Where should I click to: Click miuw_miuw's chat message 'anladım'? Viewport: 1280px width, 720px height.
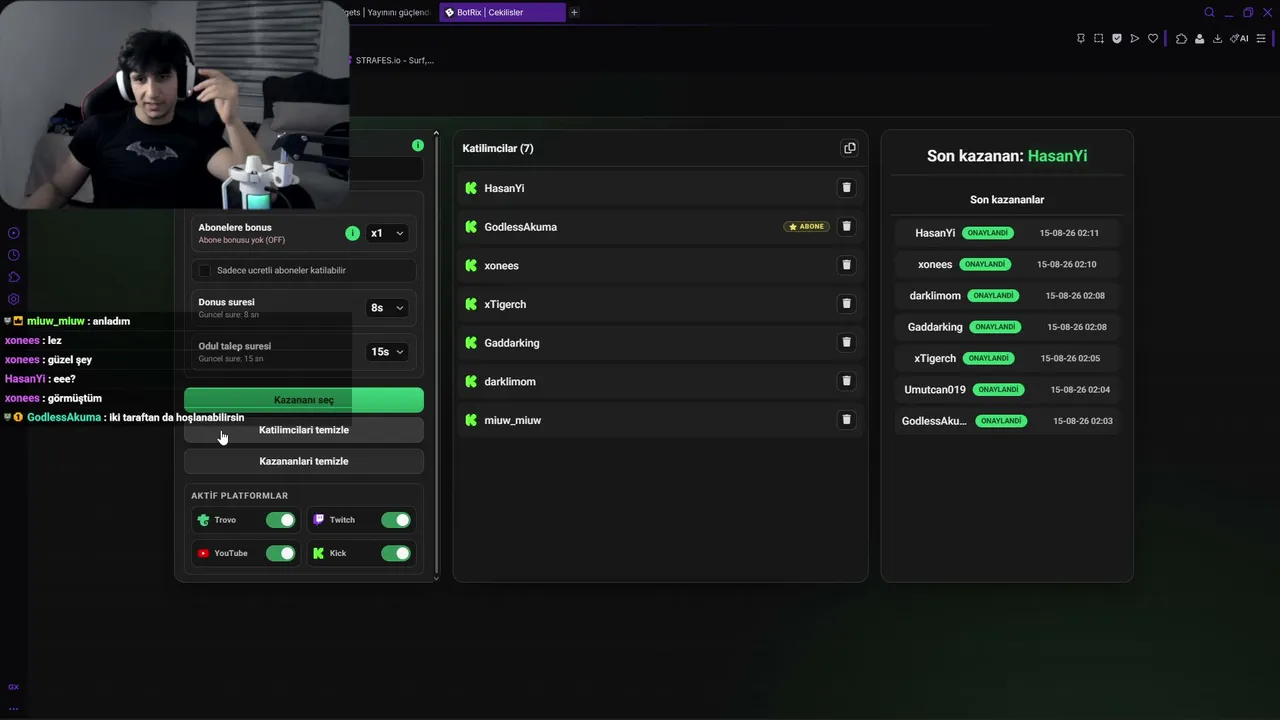tap(111, 321)
